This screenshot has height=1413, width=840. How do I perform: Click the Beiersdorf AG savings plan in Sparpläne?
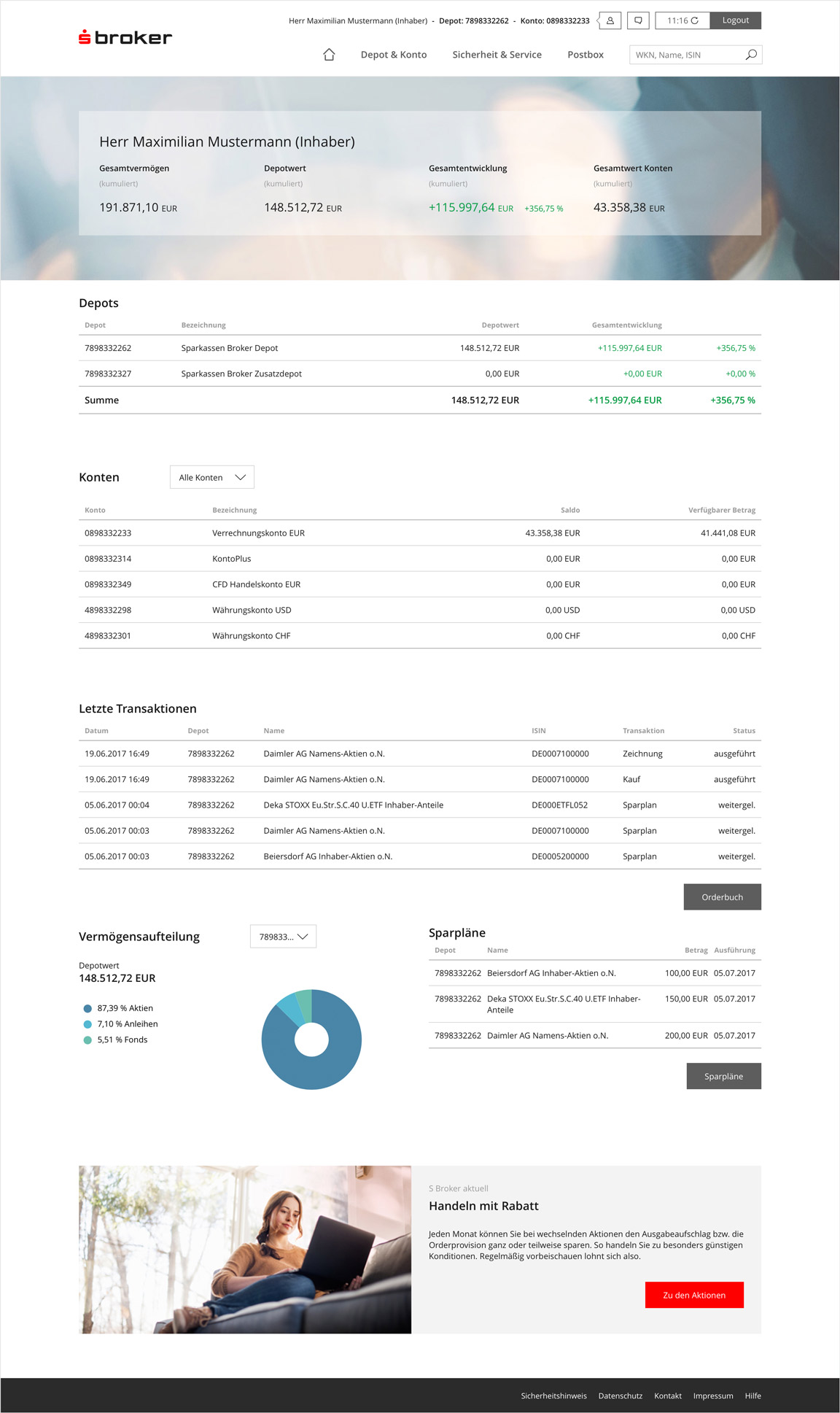[x=551, y=973]
